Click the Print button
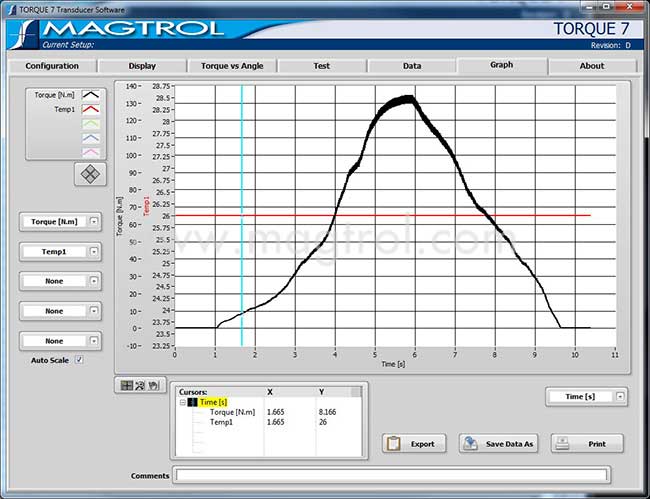 coord(587,443)
